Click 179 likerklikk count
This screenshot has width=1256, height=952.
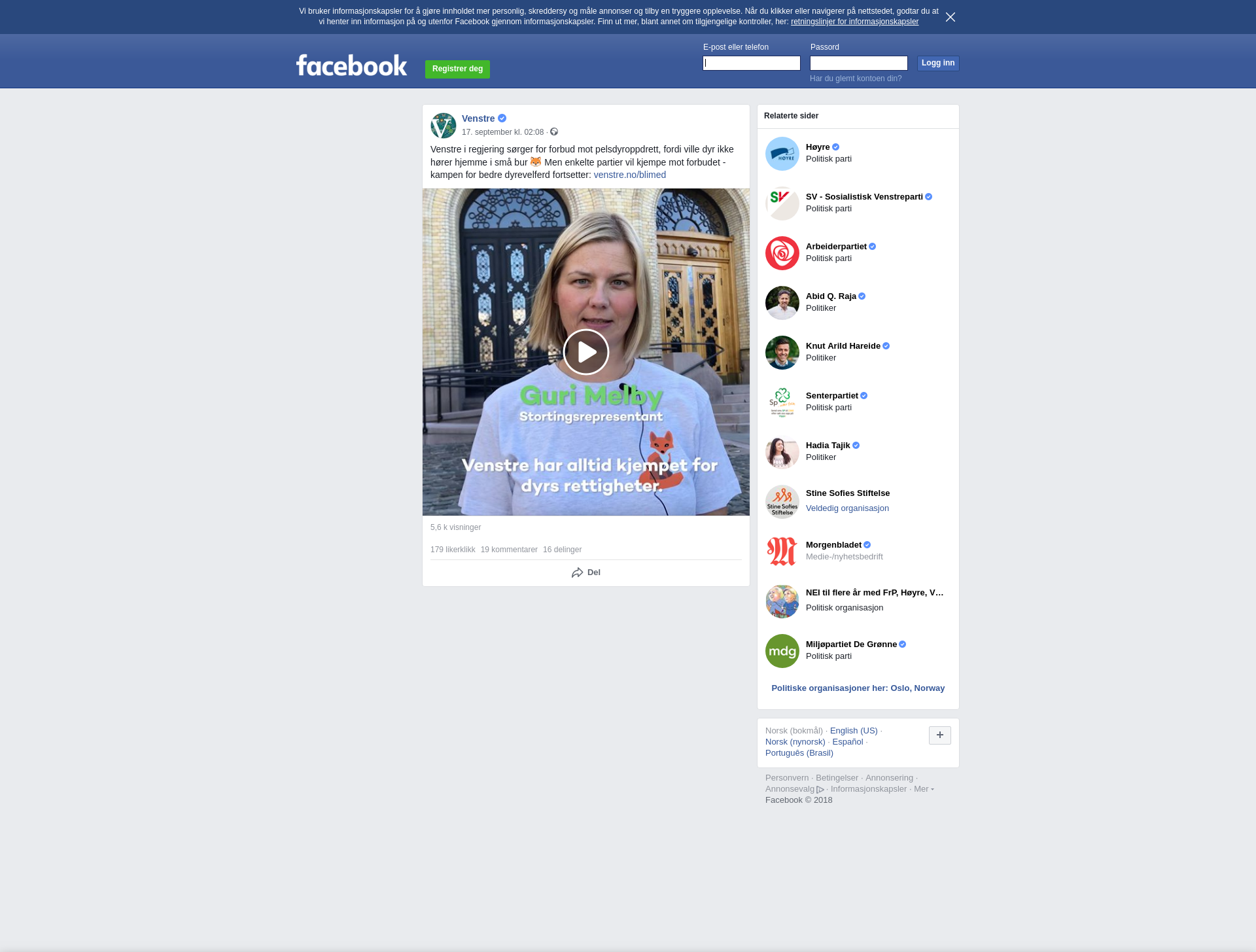[x=453, y=550]
